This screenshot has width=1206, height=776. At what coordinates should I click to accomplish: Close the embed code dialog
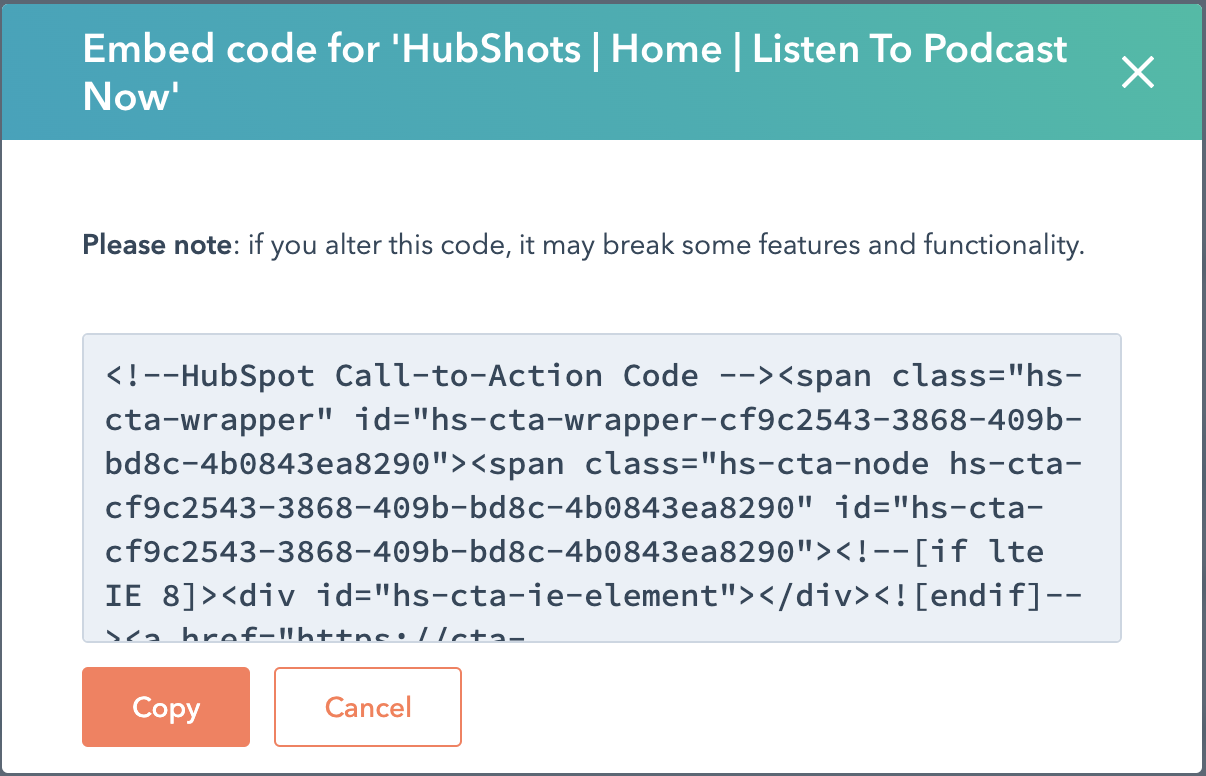[x=1138, y=72]
